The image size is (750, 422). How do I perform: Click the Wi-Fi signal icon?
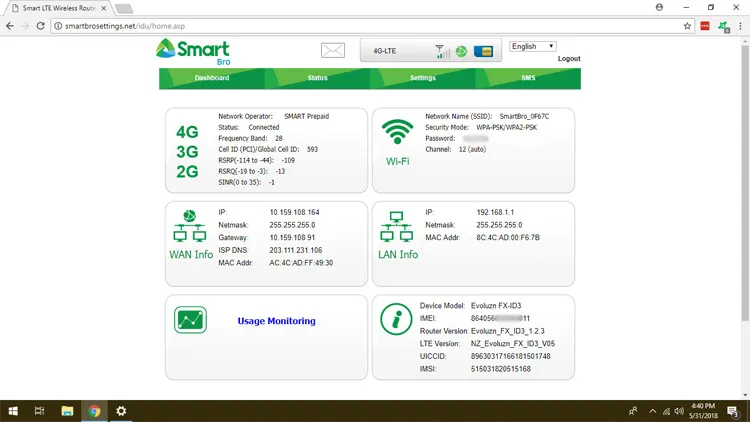coord(397,132)
